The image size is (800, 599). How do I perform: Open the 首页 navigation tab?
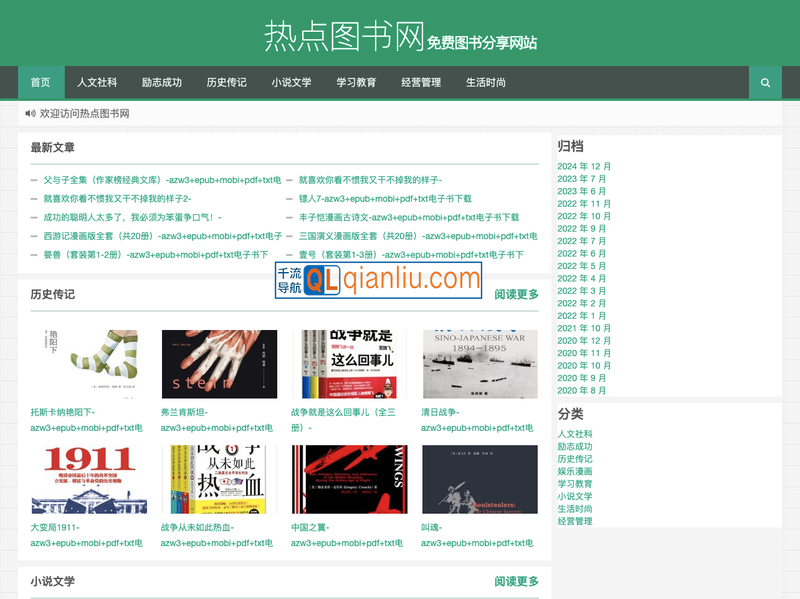coord(39,83)
